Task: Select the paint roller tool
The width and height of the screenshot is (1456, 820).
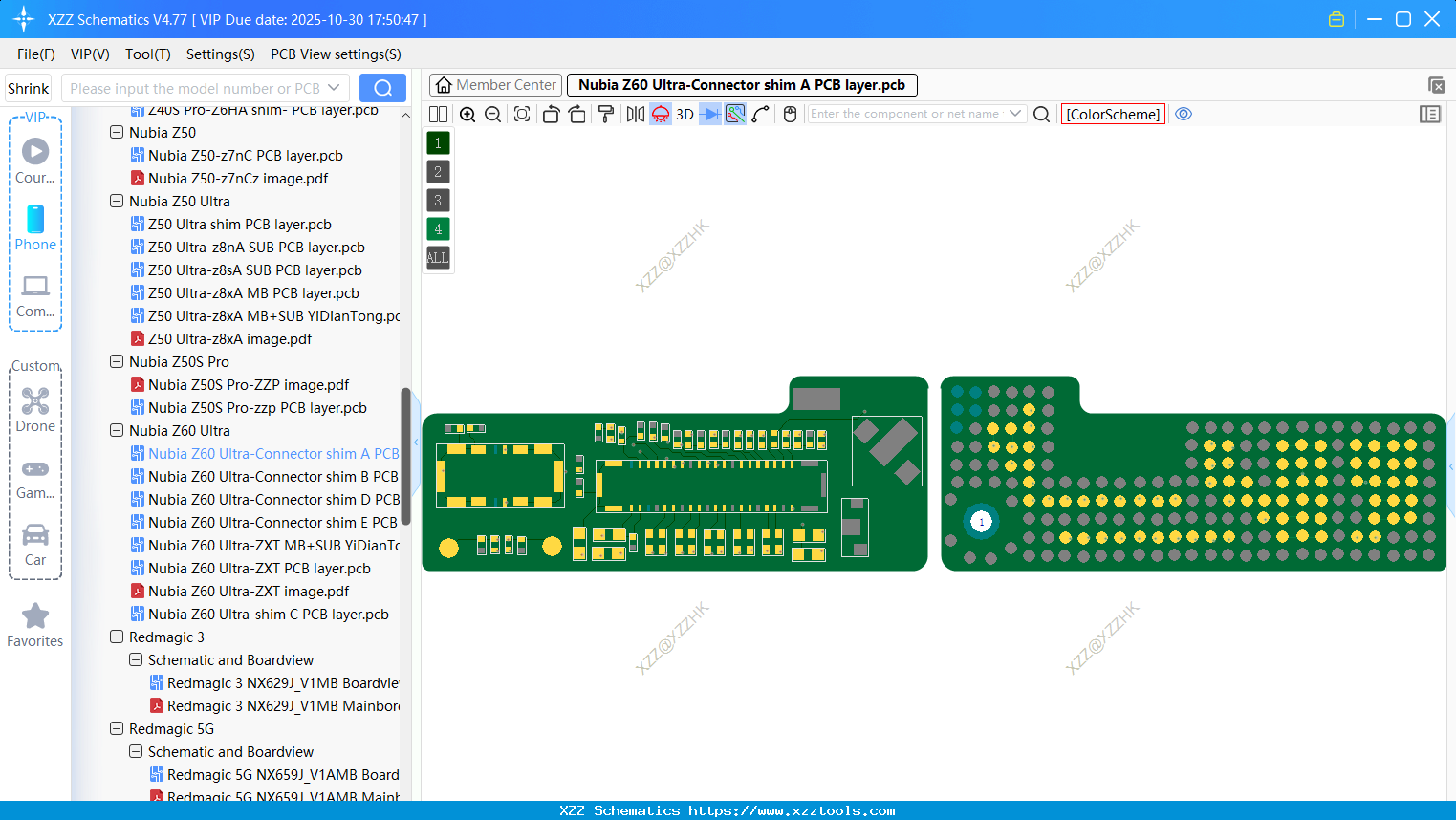Action: point(606,115)
